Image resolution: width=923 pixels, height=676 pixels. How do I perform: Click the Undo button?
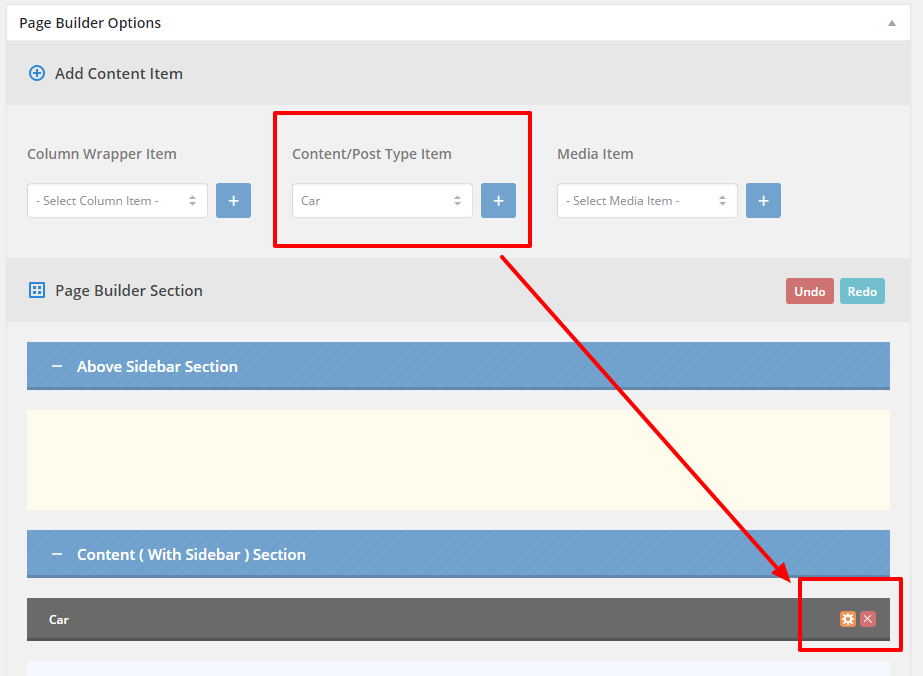[x=809, y=291]
